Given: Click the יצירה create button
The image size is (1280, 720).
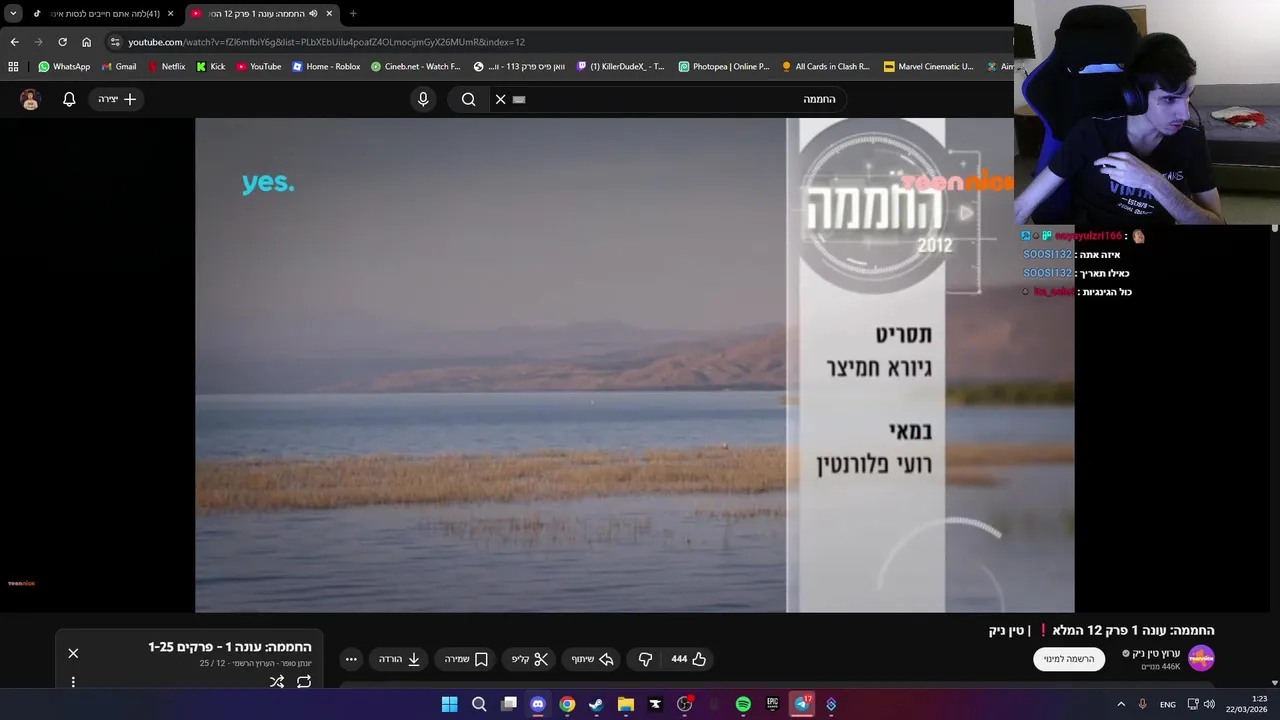Looking at the screenshot, I should pyautogui.click(x=117, y=99).
